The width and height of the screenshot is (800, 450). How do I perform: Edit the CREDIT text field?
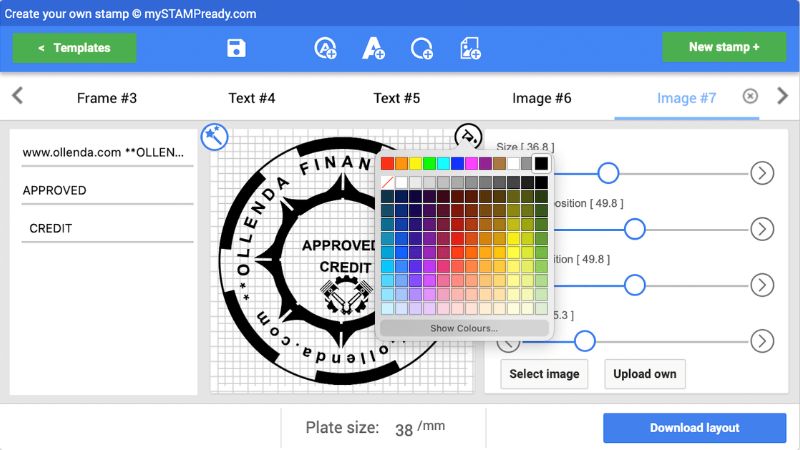107,228
